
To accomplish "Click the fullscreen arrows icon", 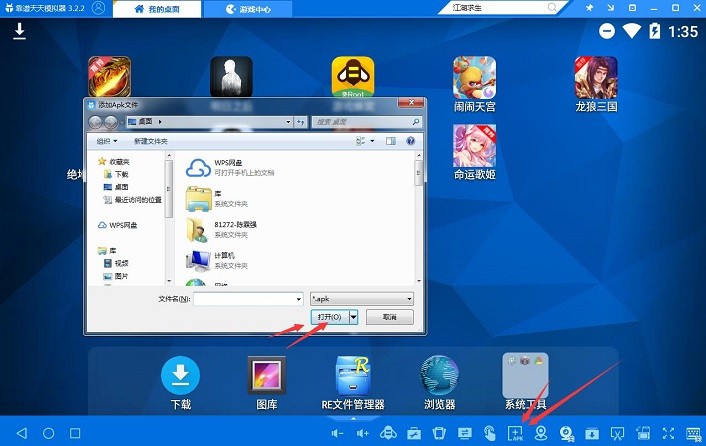I will pyautogui.click(x=669, y=433).
